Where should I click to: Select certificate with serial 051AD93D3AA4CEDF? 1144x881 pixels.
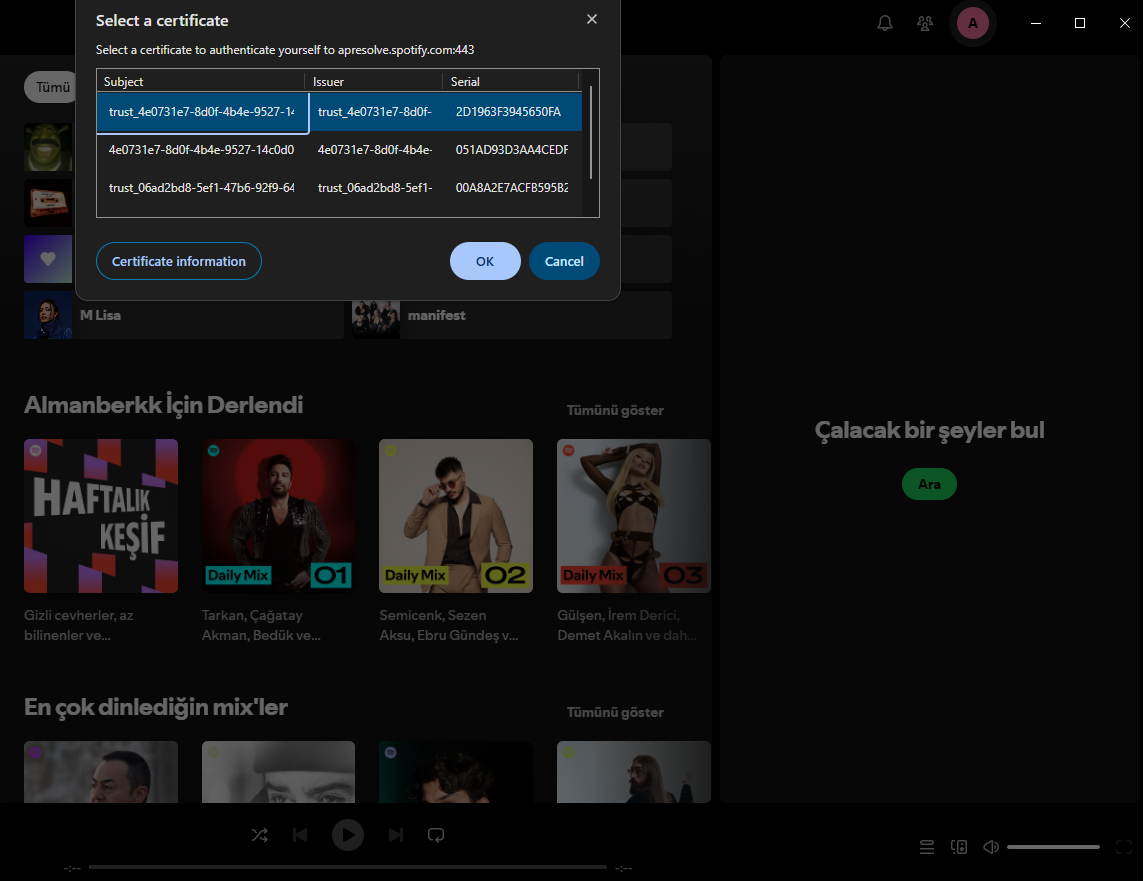pos(339,150)
